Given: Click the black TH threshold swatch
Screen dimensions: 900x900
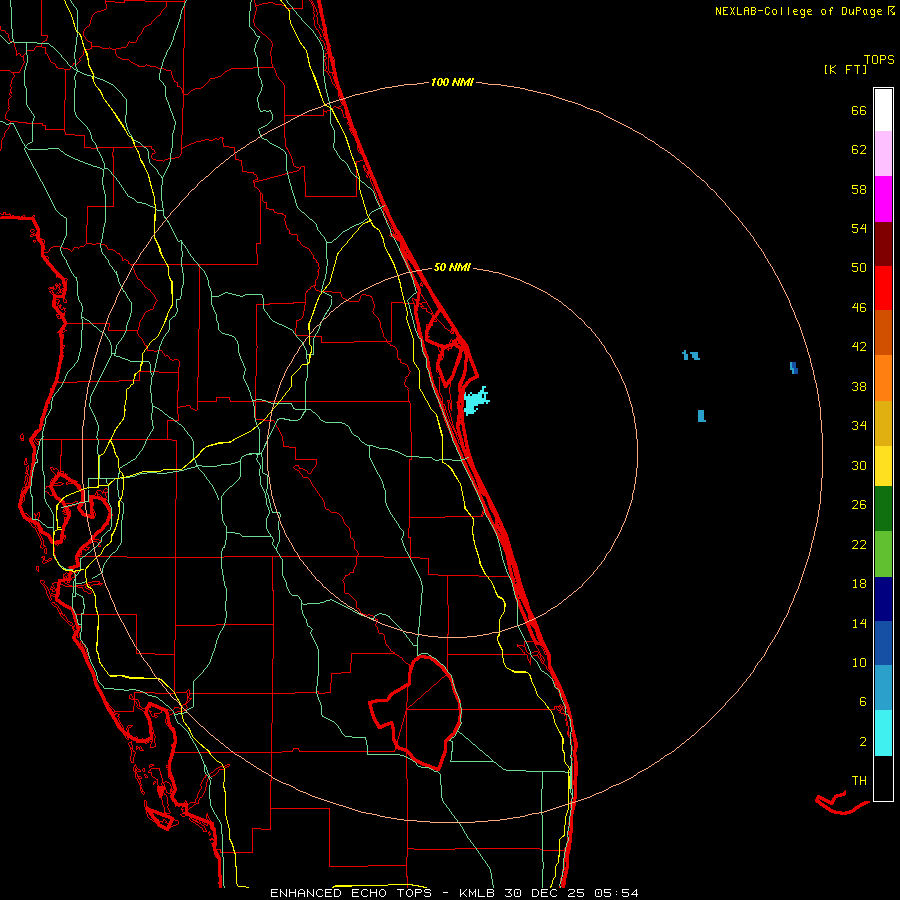Looking at the screenshot, I should [x=883, y=778].
